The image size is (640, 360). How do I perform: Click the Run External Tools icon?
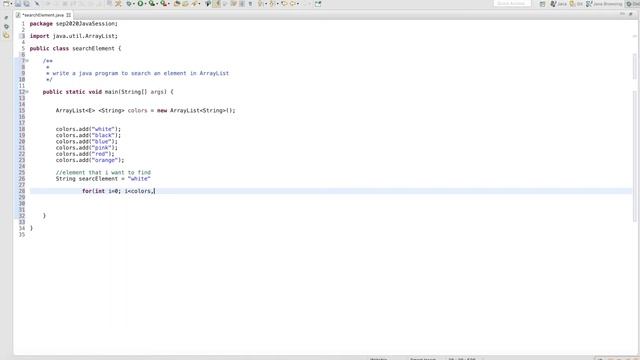[164, 4]
